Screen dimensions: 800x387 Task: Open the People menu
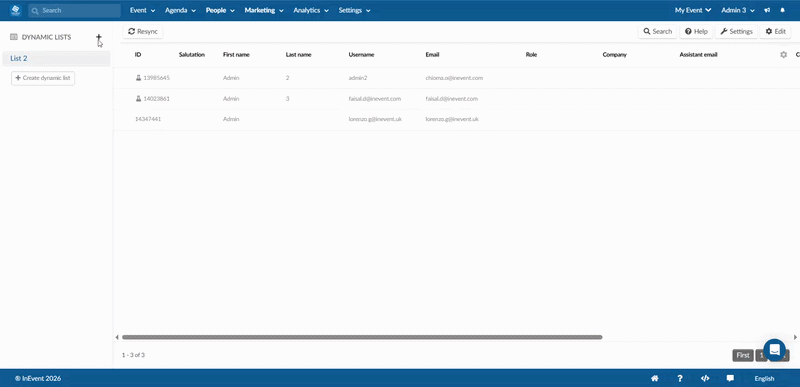pos(220,10)
